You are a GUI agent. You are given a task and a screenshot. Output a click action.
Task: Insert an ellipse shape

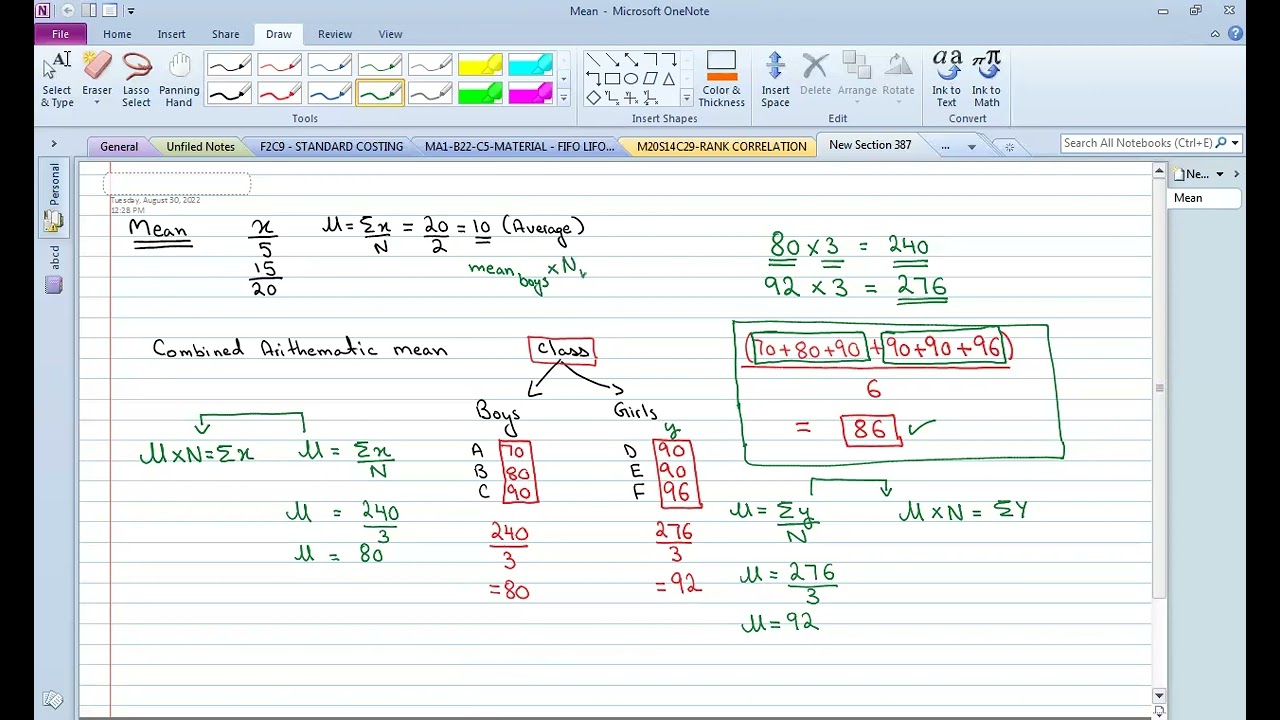[631, 79]
